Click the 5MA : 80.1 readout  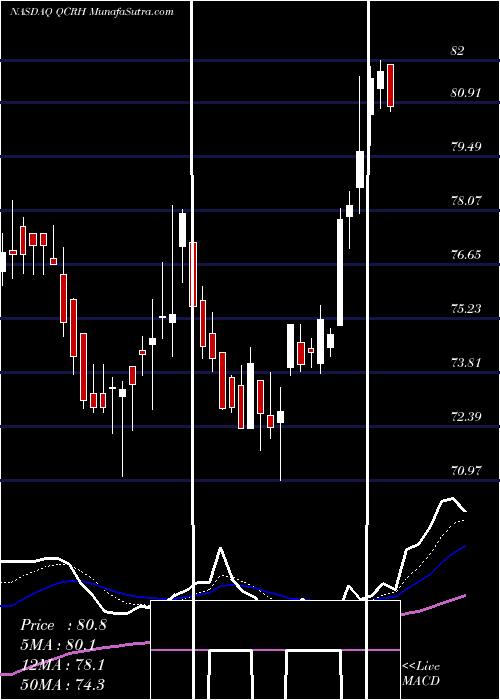point(59,645)
